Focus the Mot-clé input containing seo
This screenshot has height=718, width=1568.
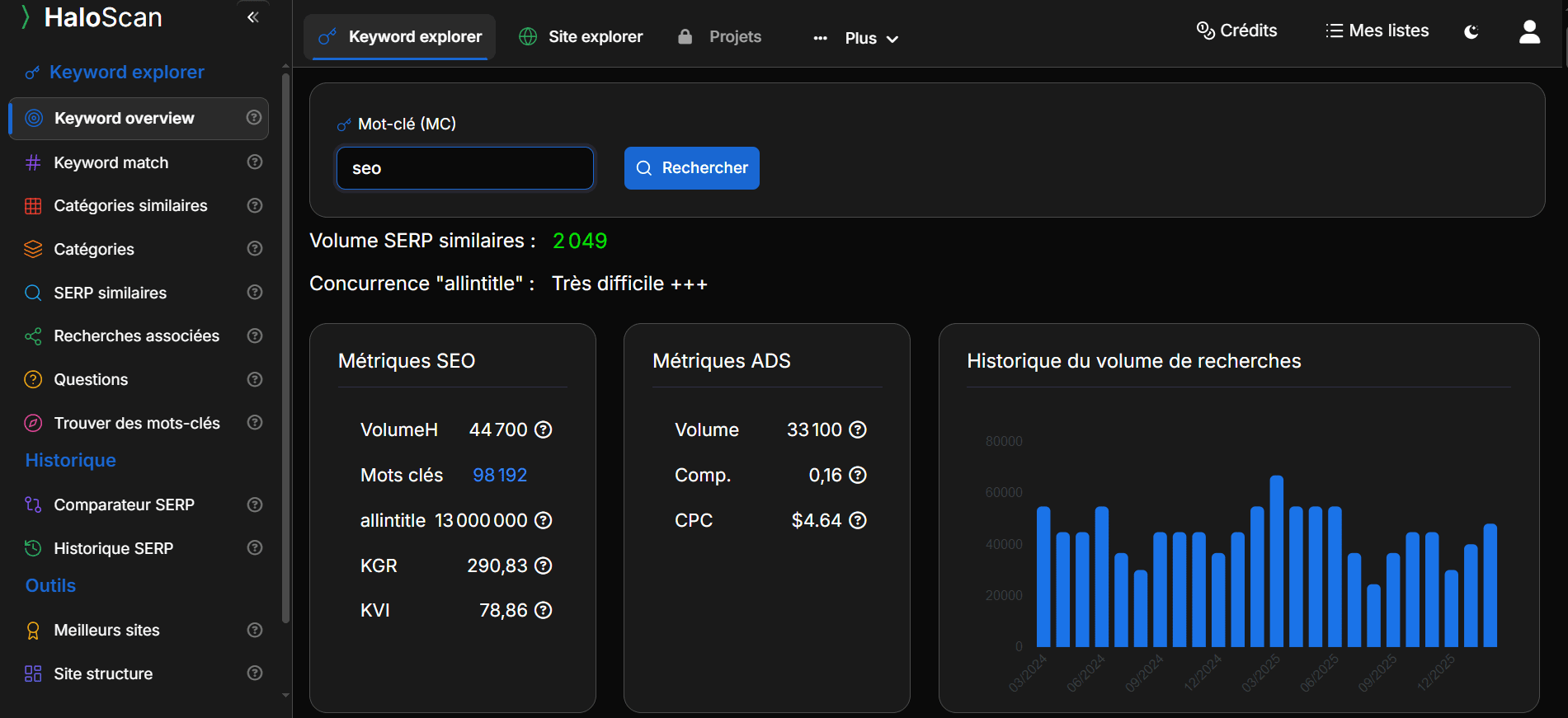465,168
